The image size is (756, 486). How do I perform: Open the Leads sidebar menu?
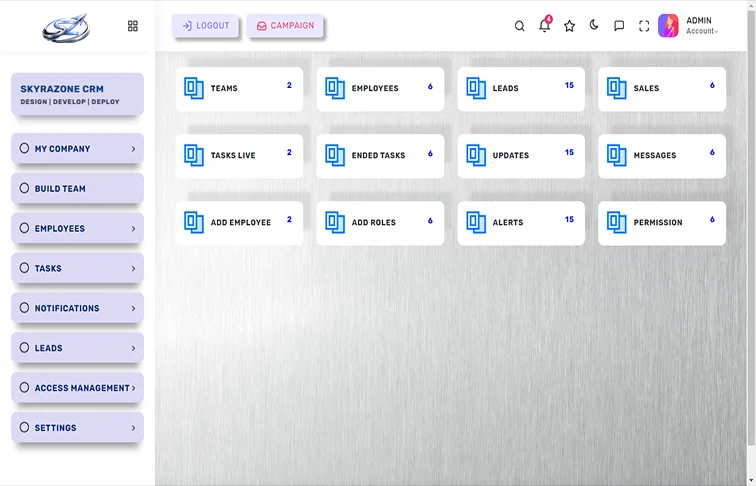point(77,348)
